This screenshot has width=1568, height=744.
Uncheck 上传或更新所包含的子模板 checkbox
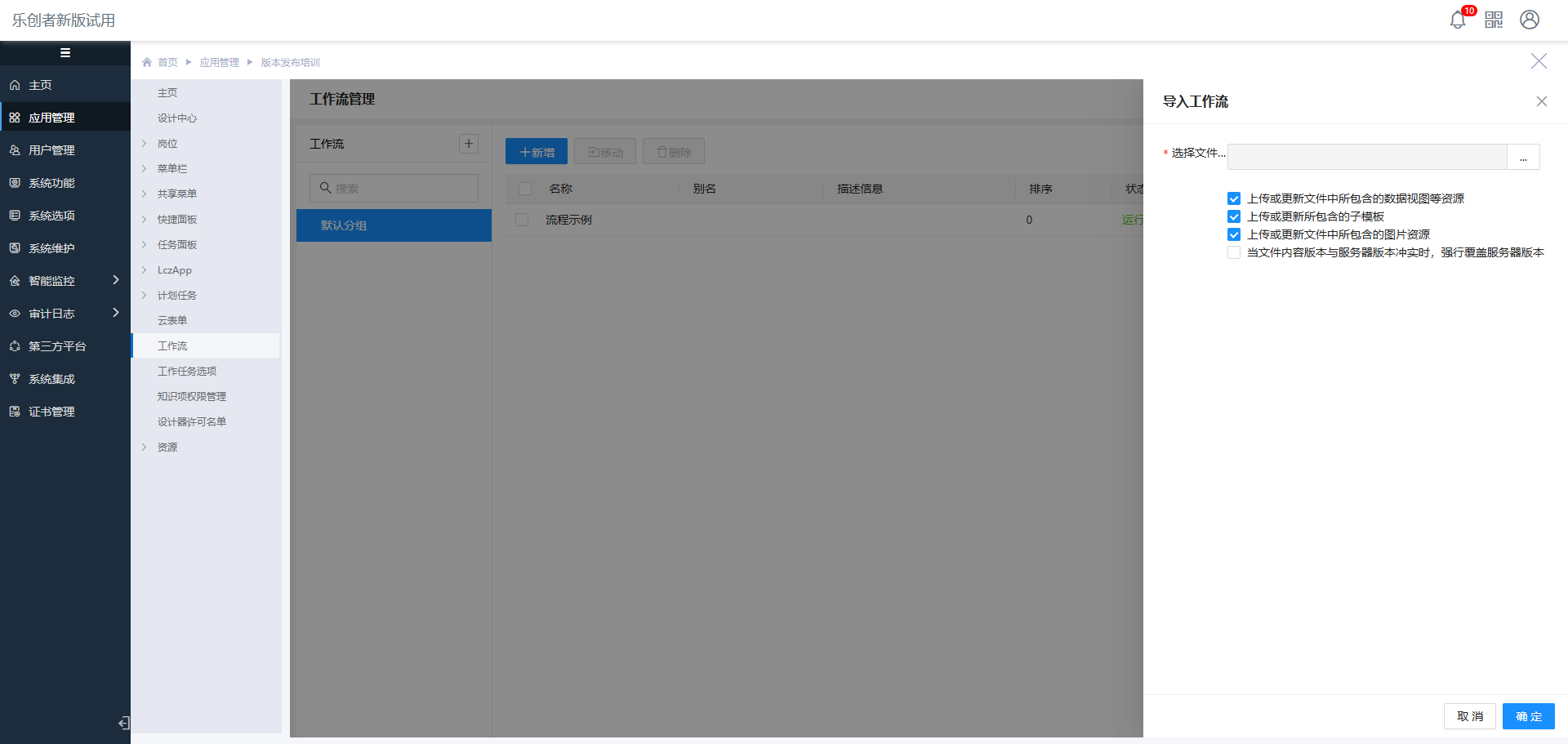point(1234,216)
